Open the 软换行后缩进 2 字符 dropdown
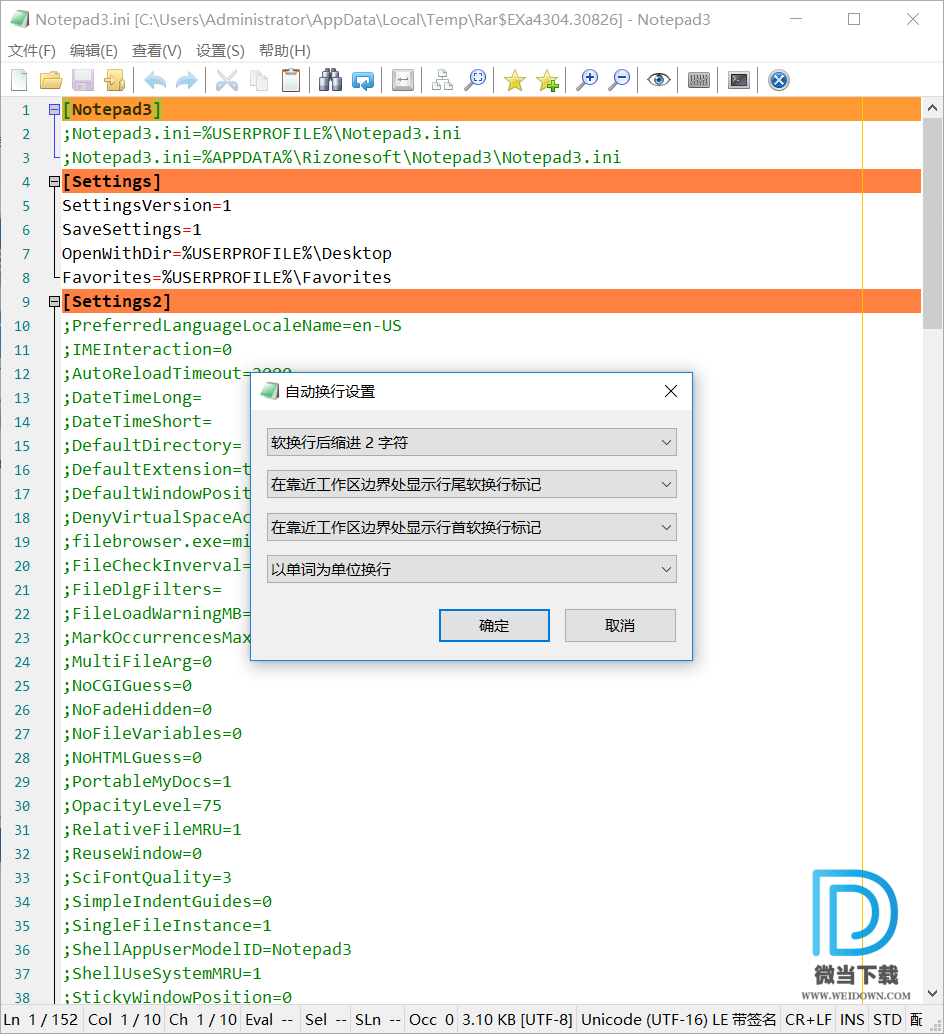 tap(472, 442)
